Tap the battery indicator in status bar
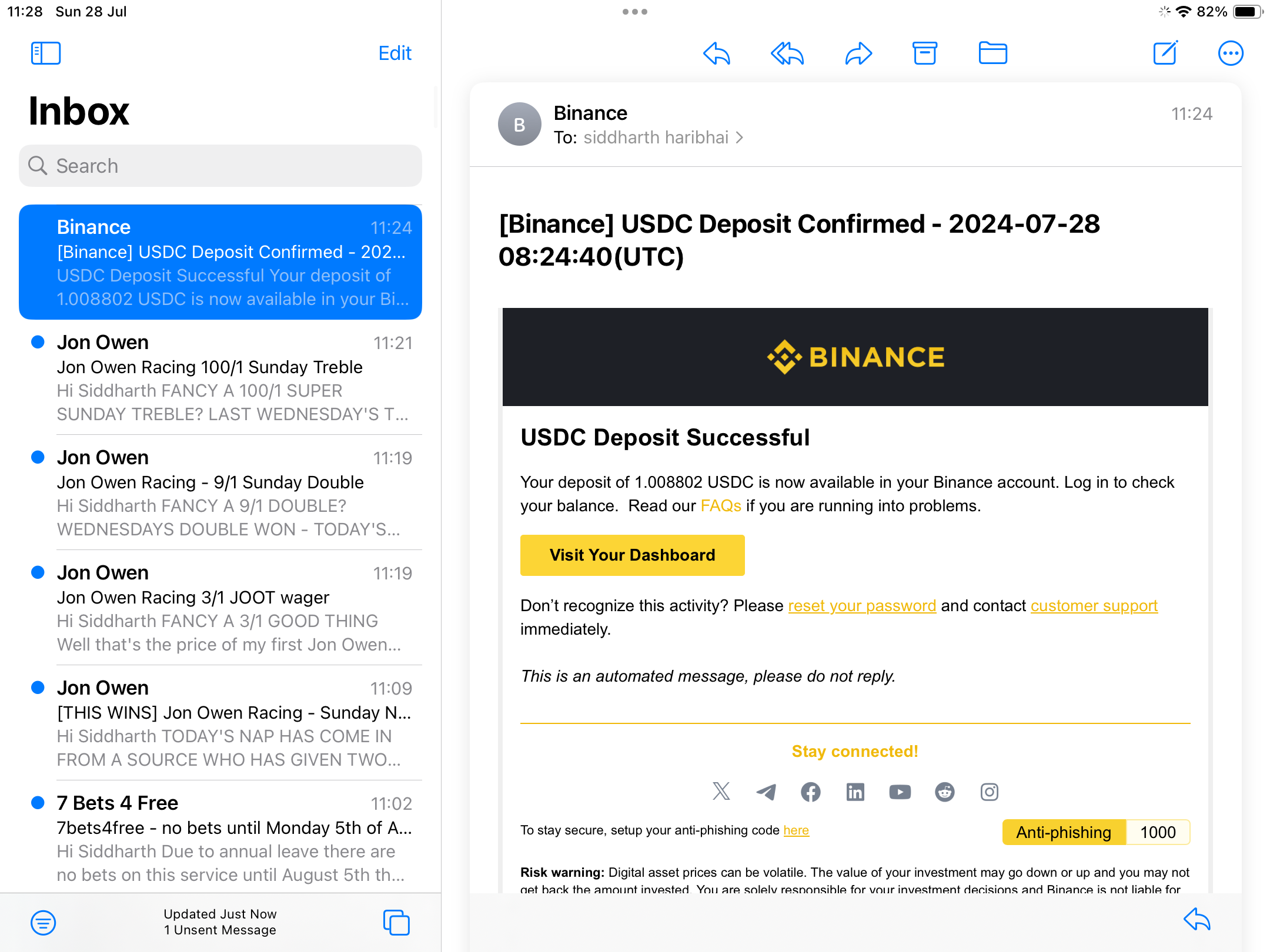This screenshot has height=952, width=1270. (1247, 12)
